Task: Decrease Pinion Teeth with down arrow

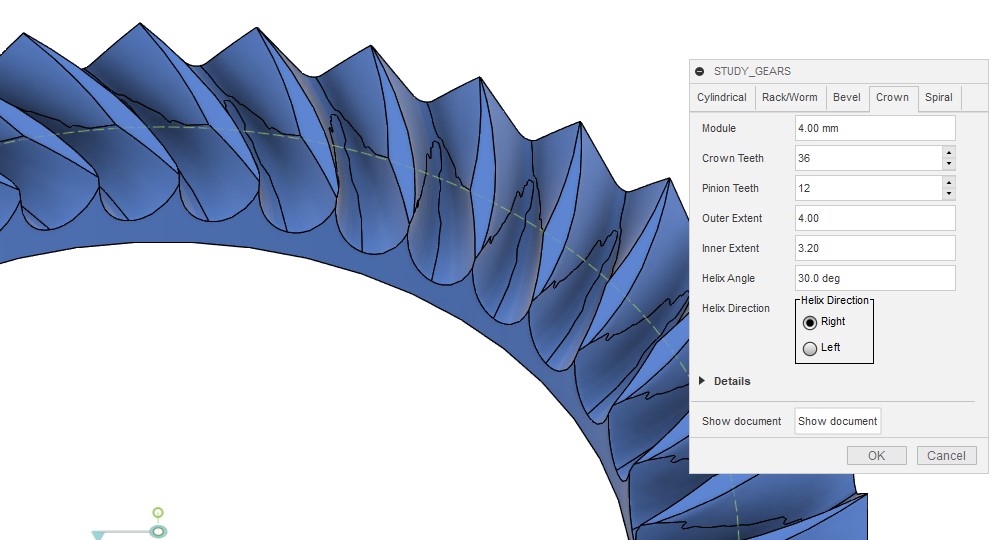Action: pos(948,194)
